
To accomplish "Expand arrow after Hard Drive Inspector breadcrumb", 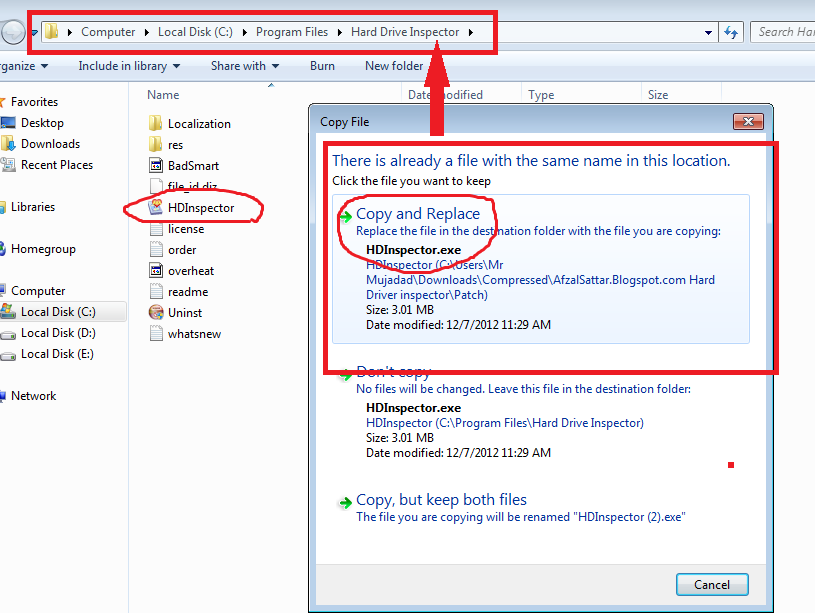I will (470, 32).
